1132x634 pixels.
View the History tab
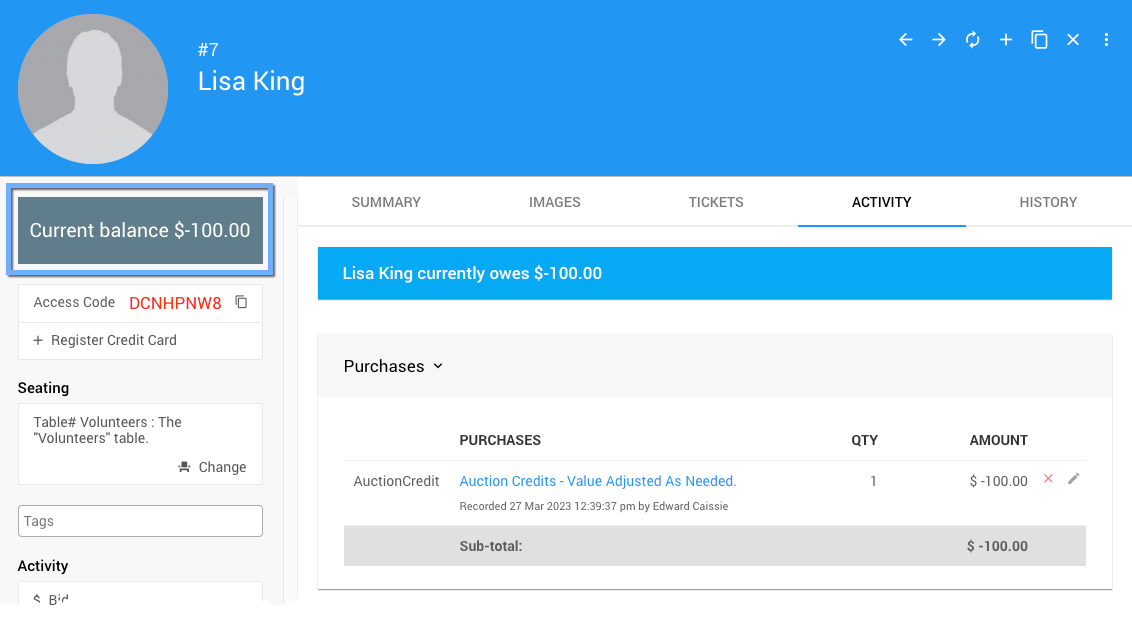point(1048,202)
